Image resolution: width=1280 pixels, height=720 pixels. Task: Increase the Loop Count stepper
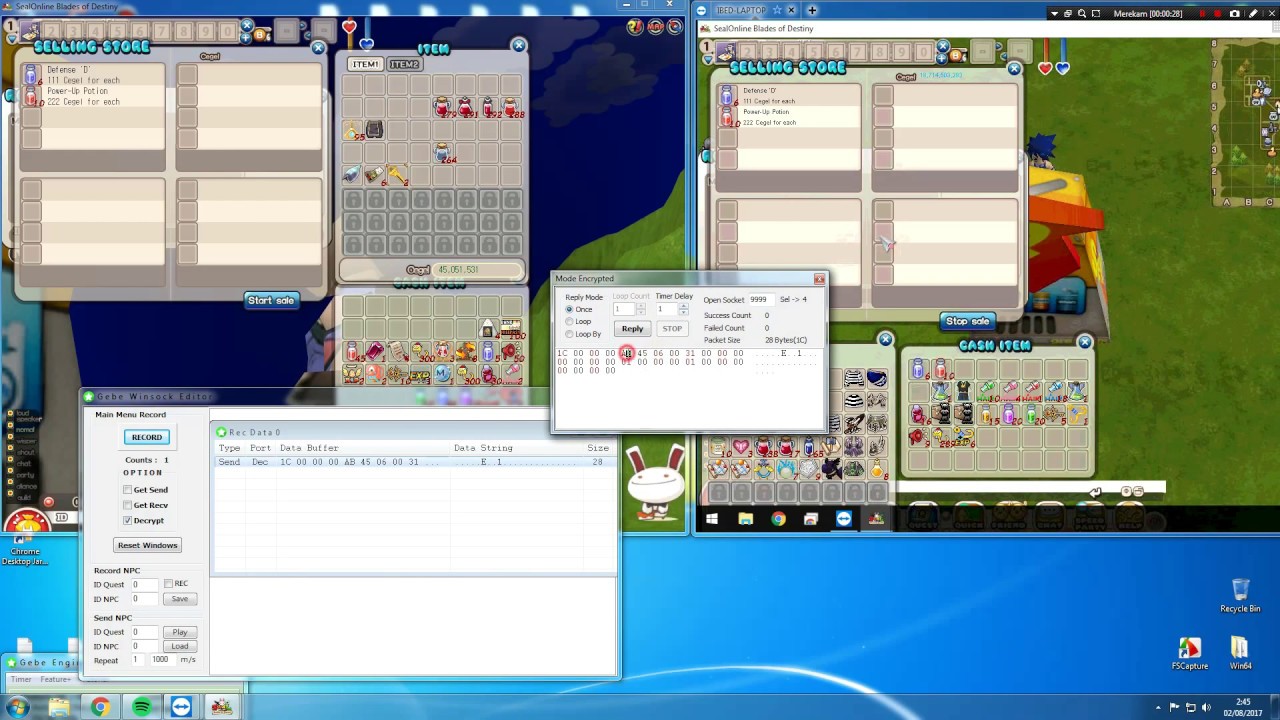tap(641, 306)
